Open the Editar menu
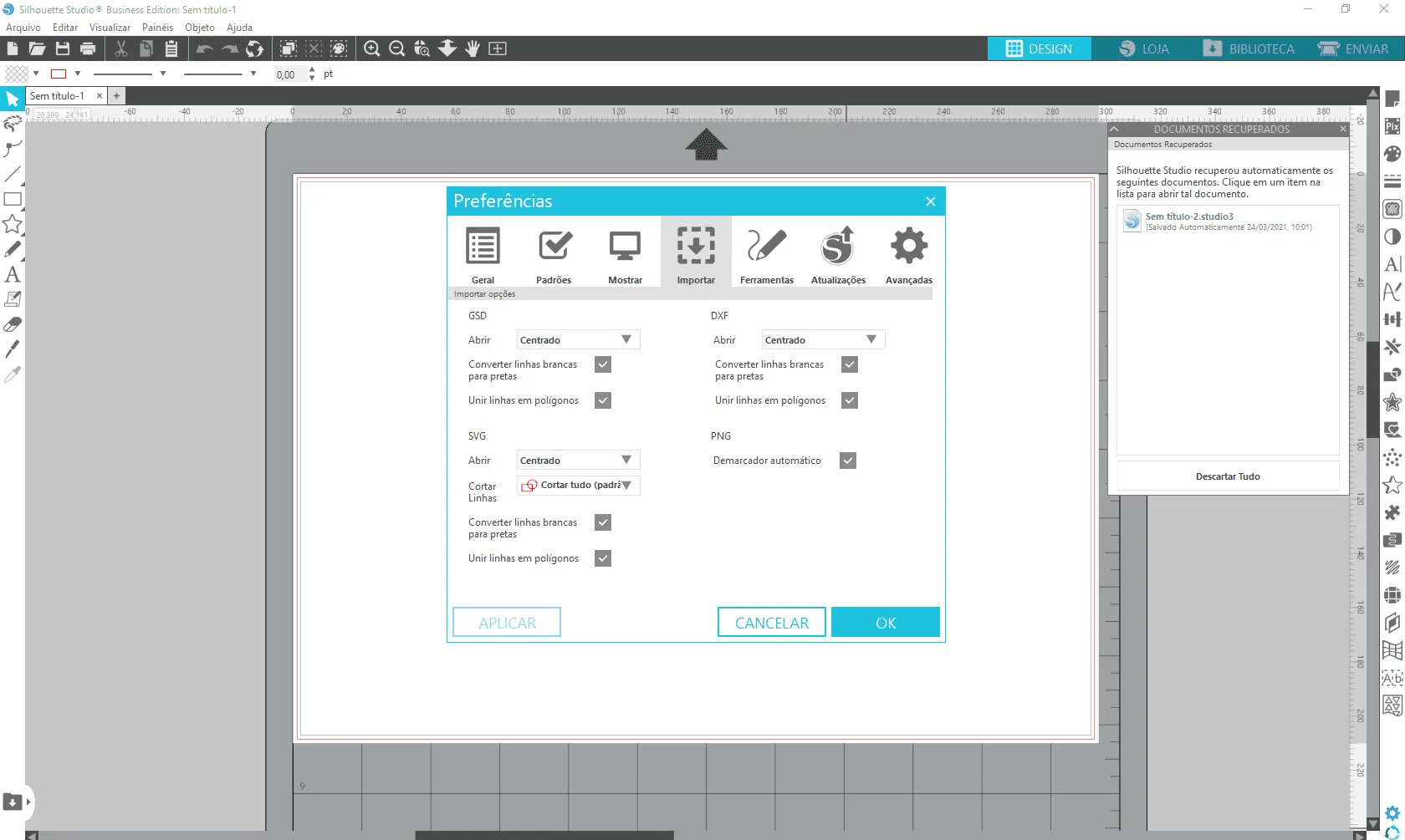Viewport: 1405px width, 840px height. pos(65,28)
